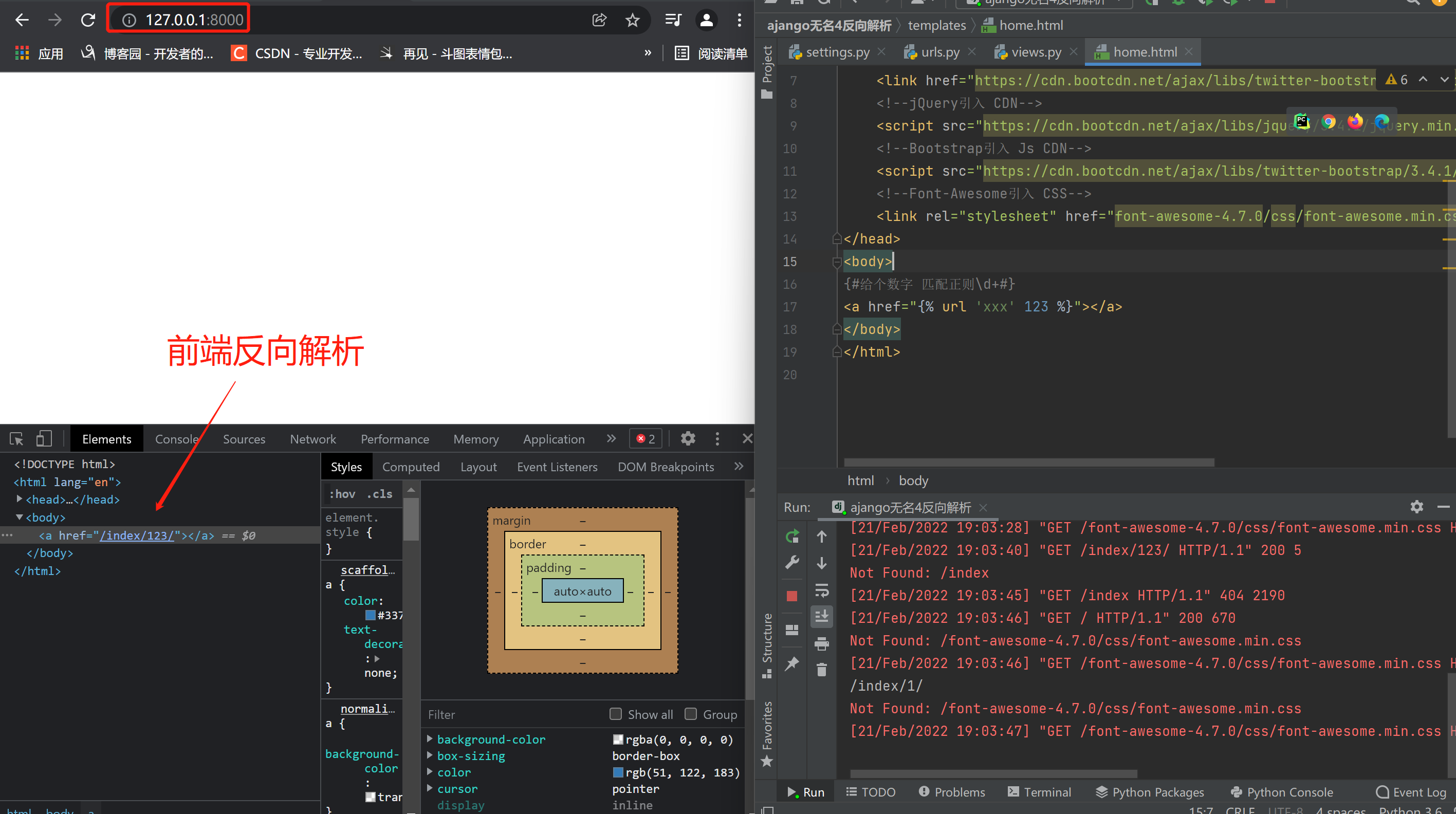Open DevTools Memory tab
This screenshot has width=1456, height=814.
click(x=476, y=439)
